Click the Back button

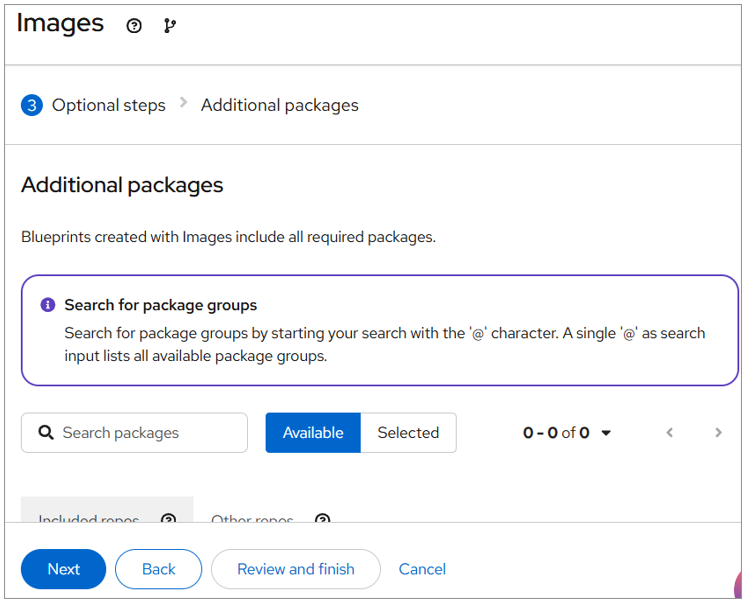[158, 569]
